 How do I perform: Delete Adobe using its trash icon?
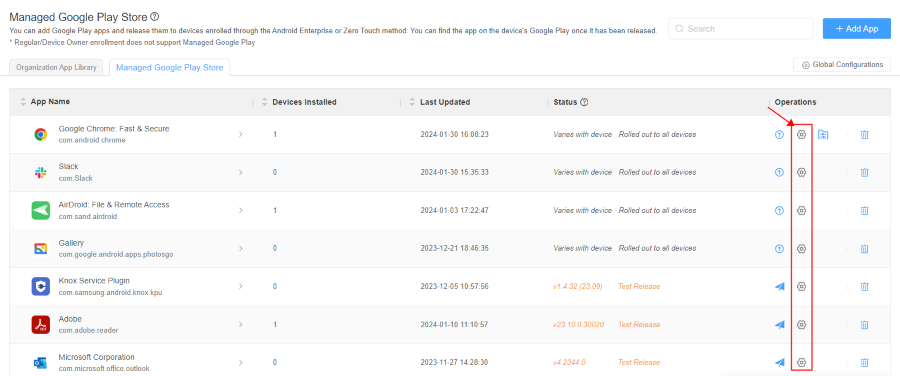864,324
